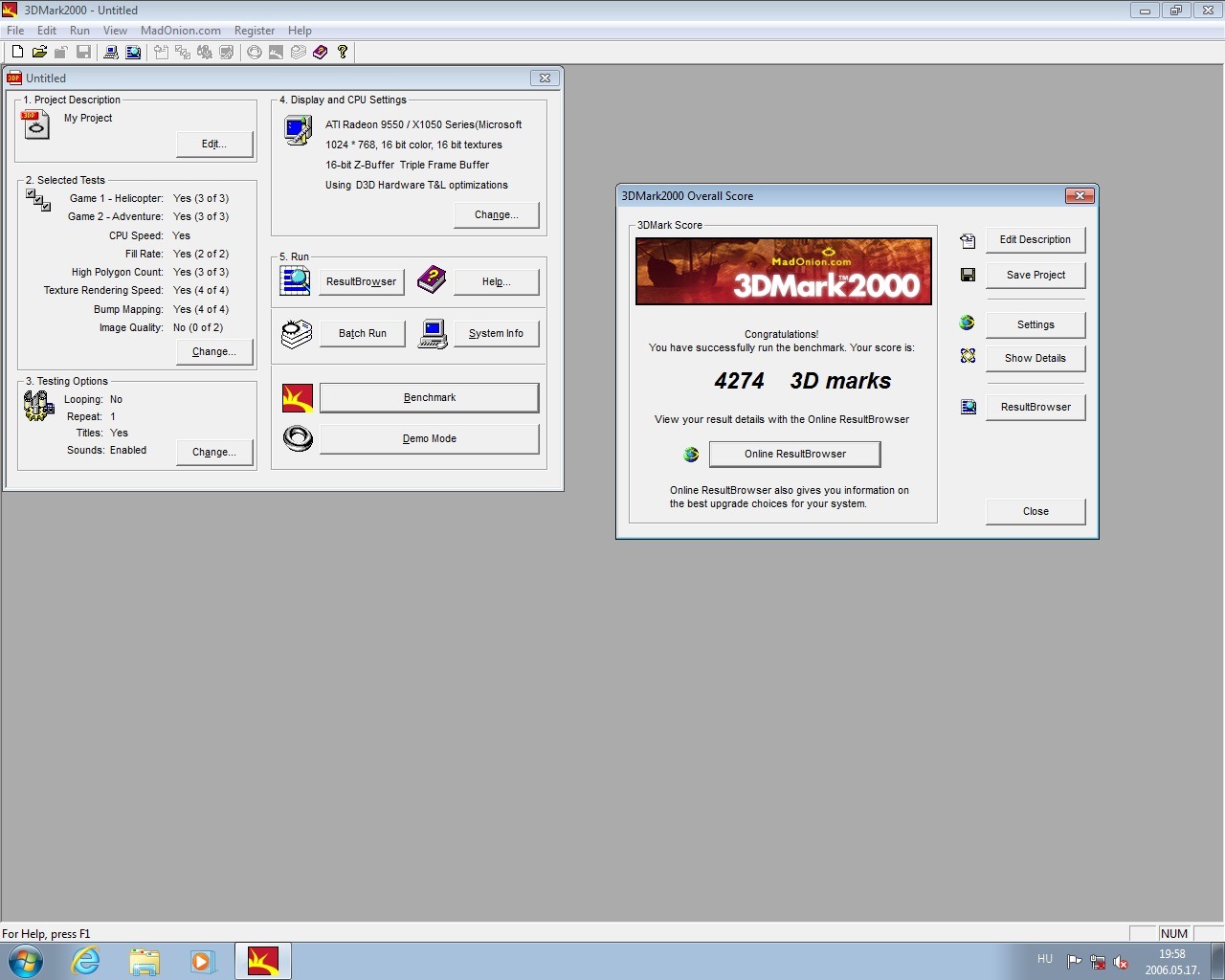This screenshot has height=980, width=1225.
Task: Click the New project toolbar icon
Action: point(17,52)
